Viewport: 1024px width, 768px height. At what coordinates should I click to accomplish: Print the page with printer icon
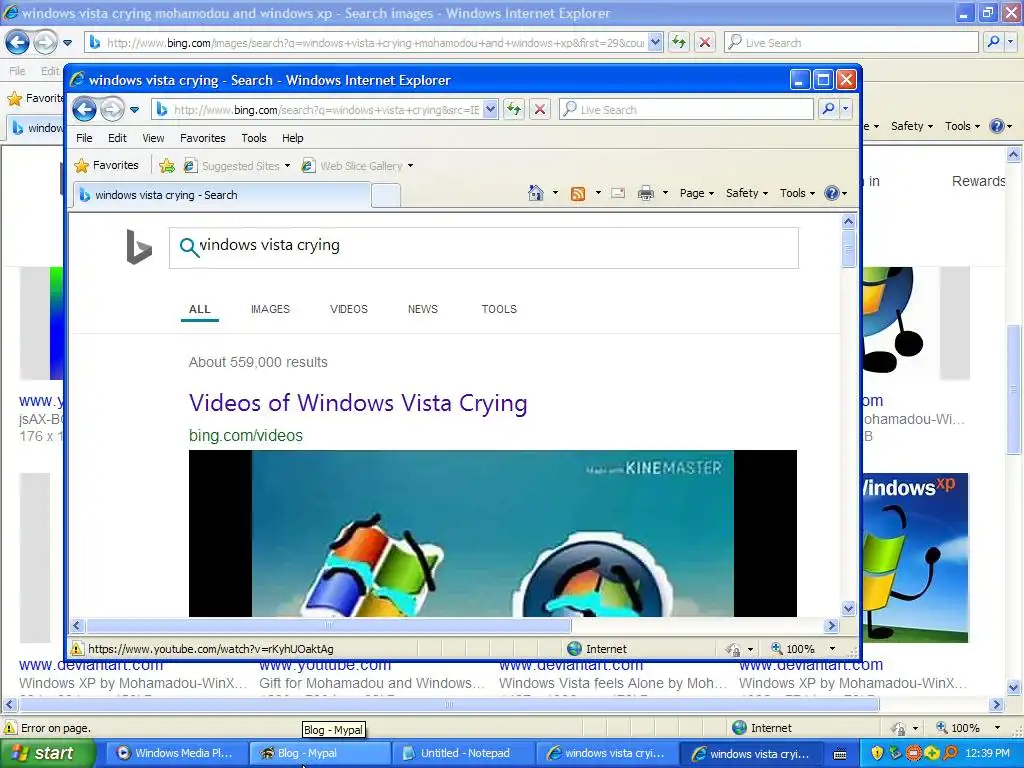646,193
